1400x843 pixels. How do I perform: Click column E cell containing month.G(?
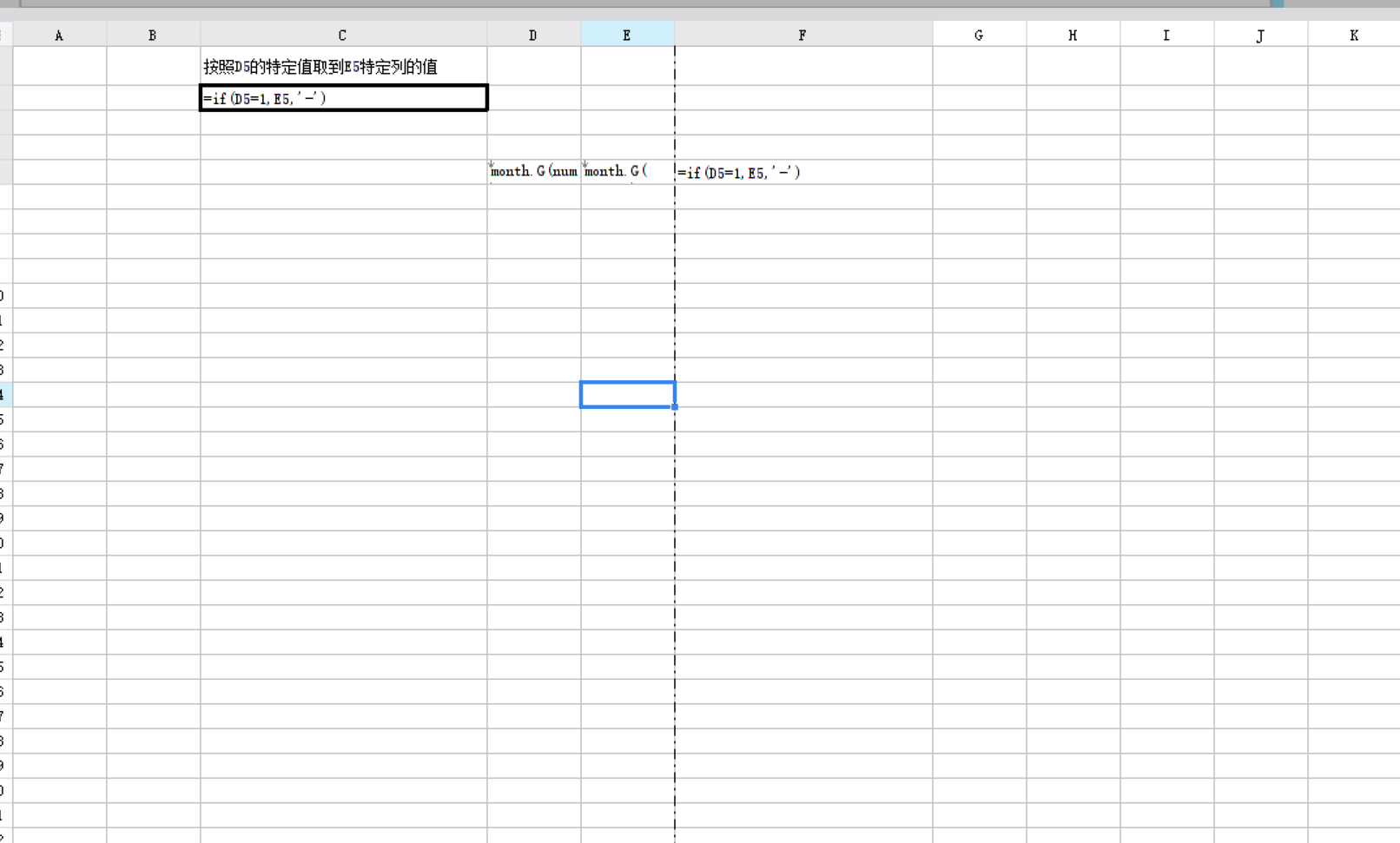[x=627, y=172]
